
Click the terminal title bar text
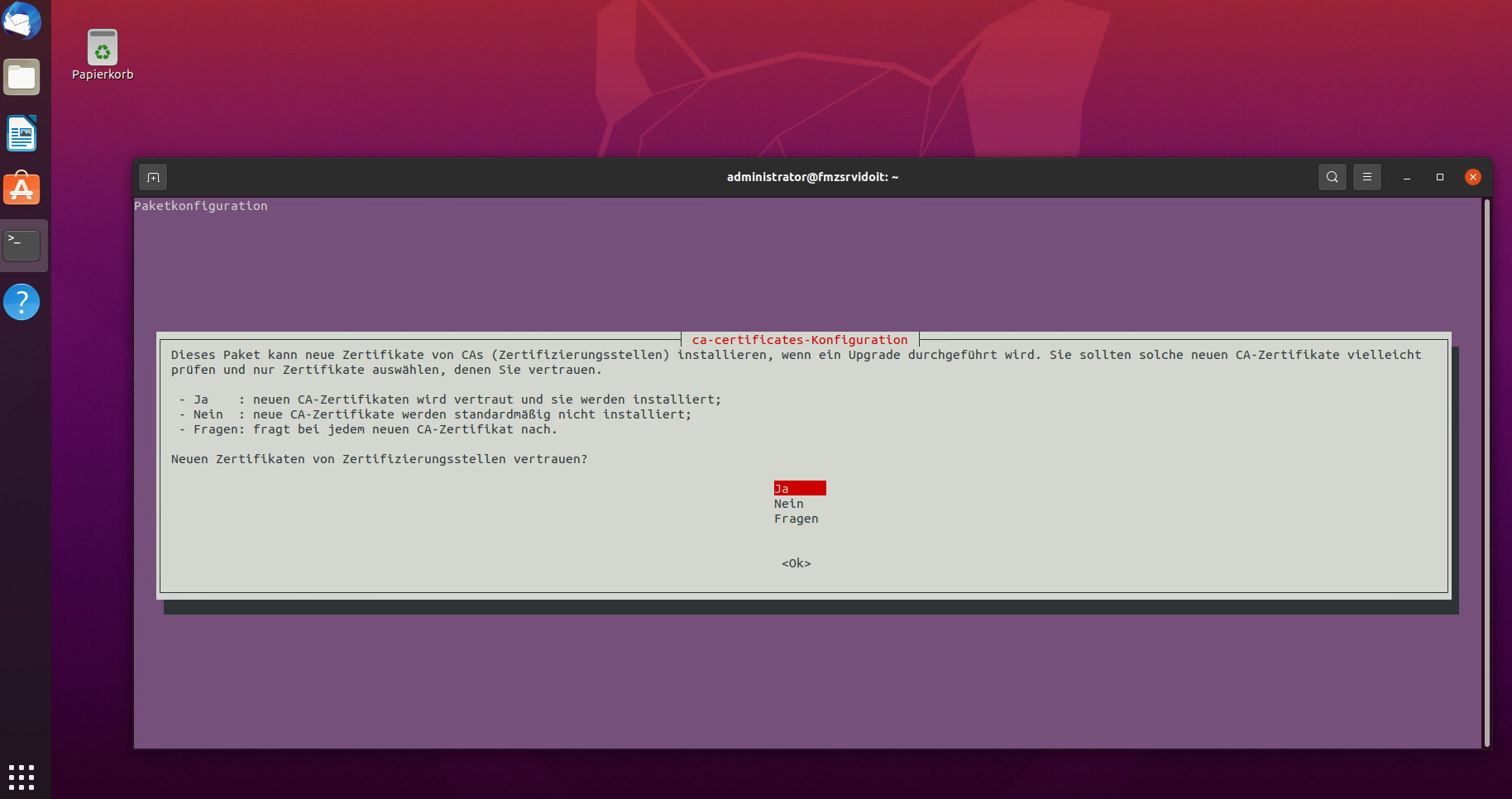click(812, 177)
